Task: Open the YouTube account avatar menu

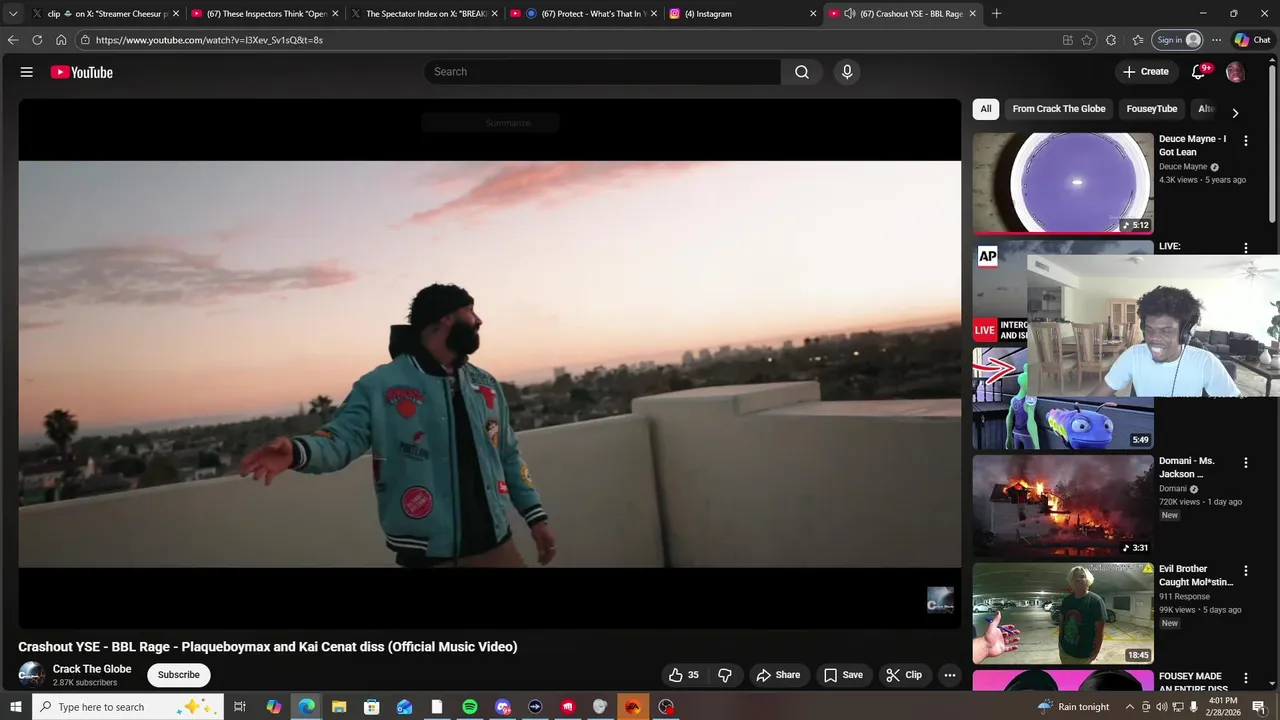Action: tap(1235, 72)
